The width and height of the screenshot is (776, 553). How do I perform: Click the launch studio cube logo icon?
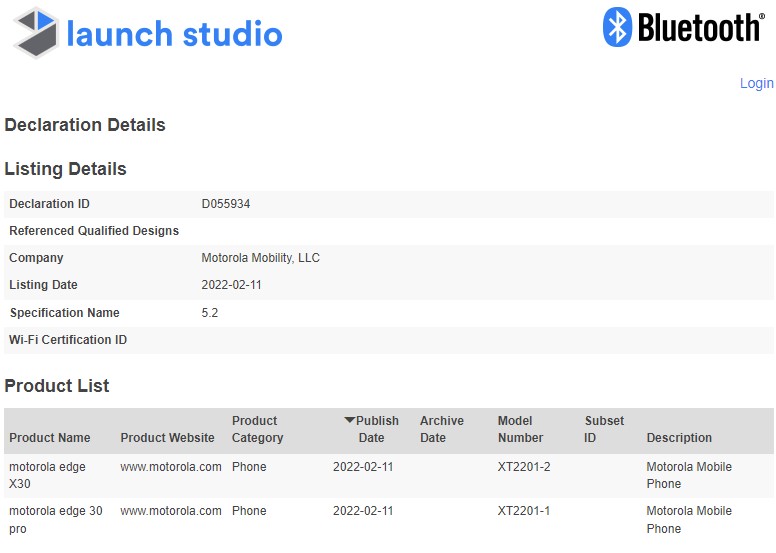coord(36,33)
